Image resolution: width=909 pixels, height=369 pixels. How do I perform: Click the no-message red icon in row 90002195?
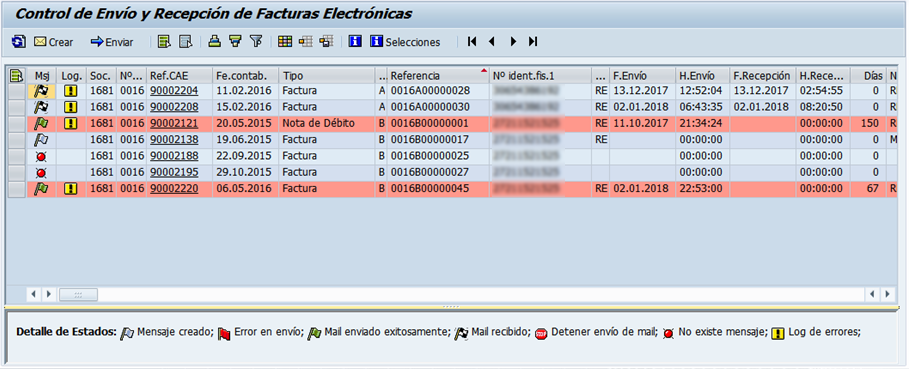point(41,173)
